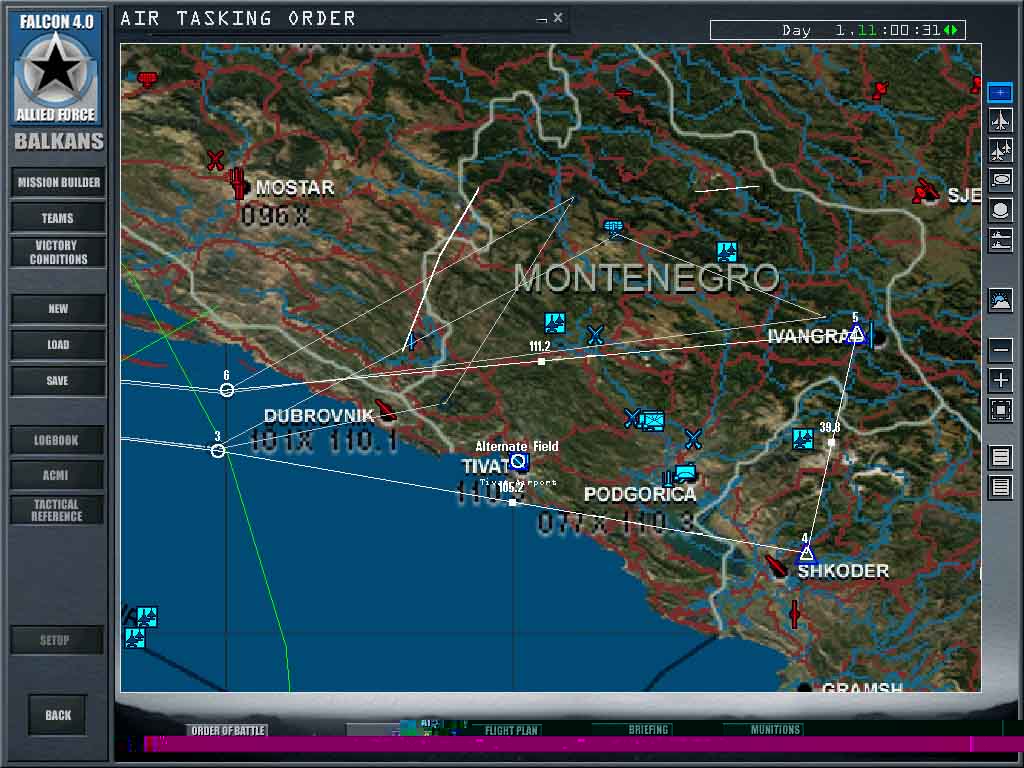The image size is (1024, 768).
Task: Click the green time arrows beside the clock
Action: [951, 30]
